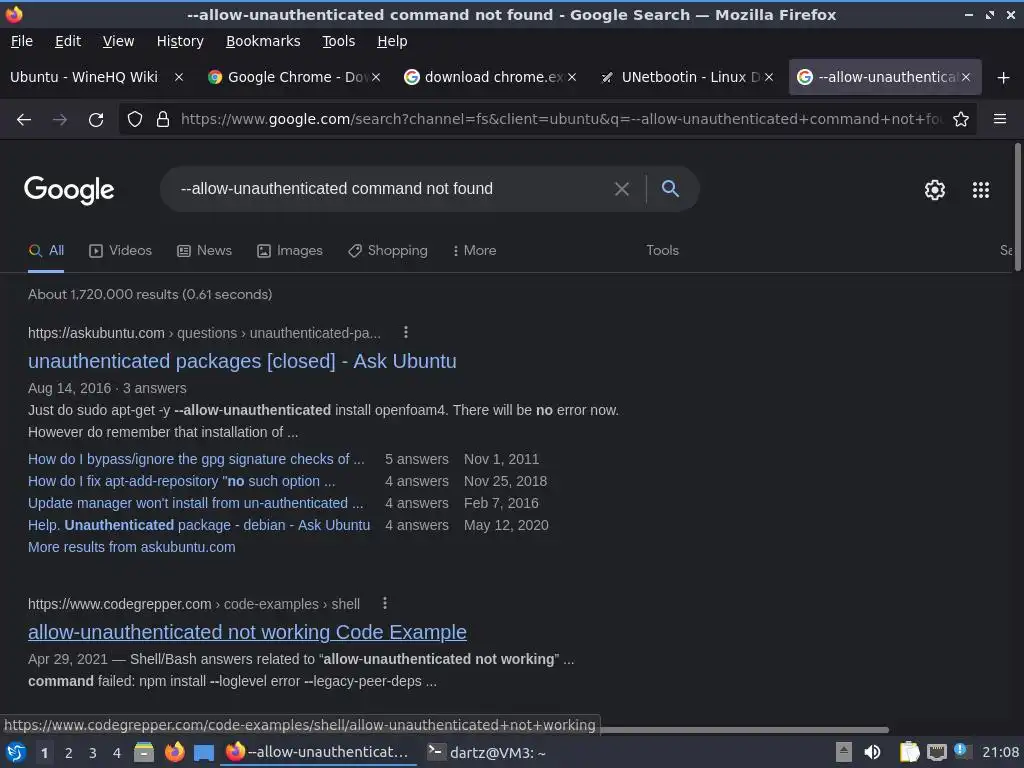Filter results by Videos
The width and height of the screenshot is (1024, 768).
click(x=120, y=251)
